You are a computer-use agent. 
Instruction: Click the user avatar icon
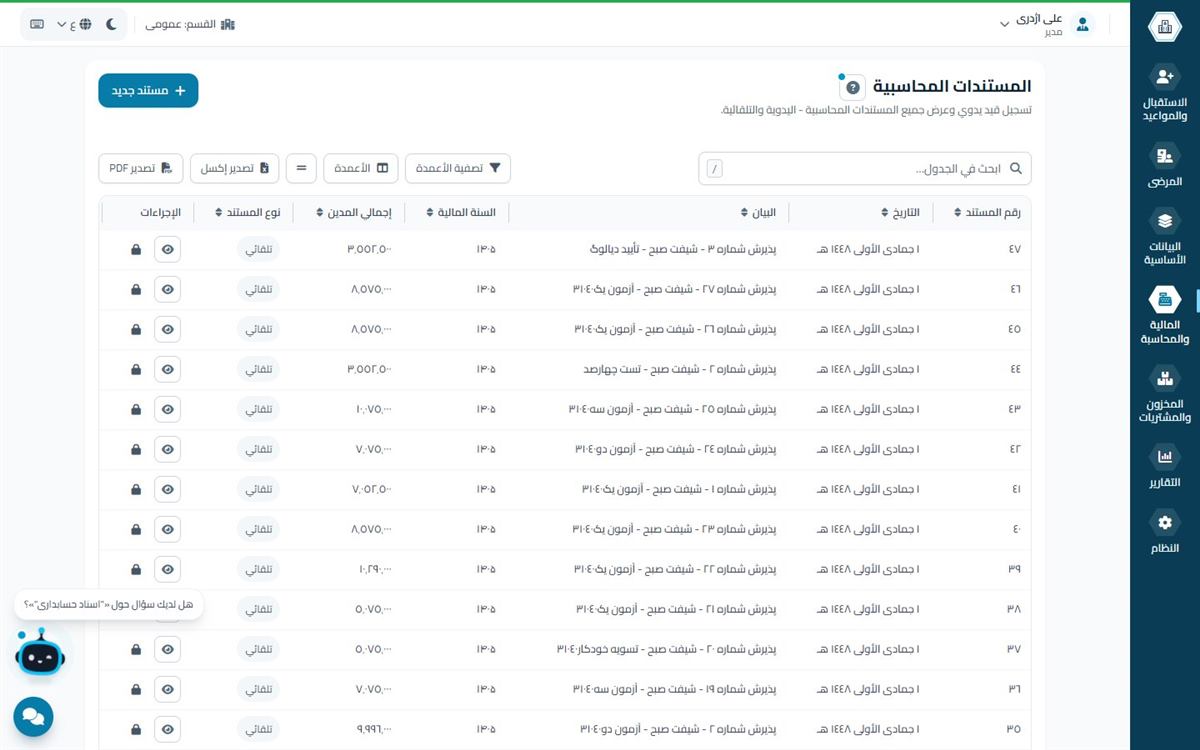(x=1082, y=24)
